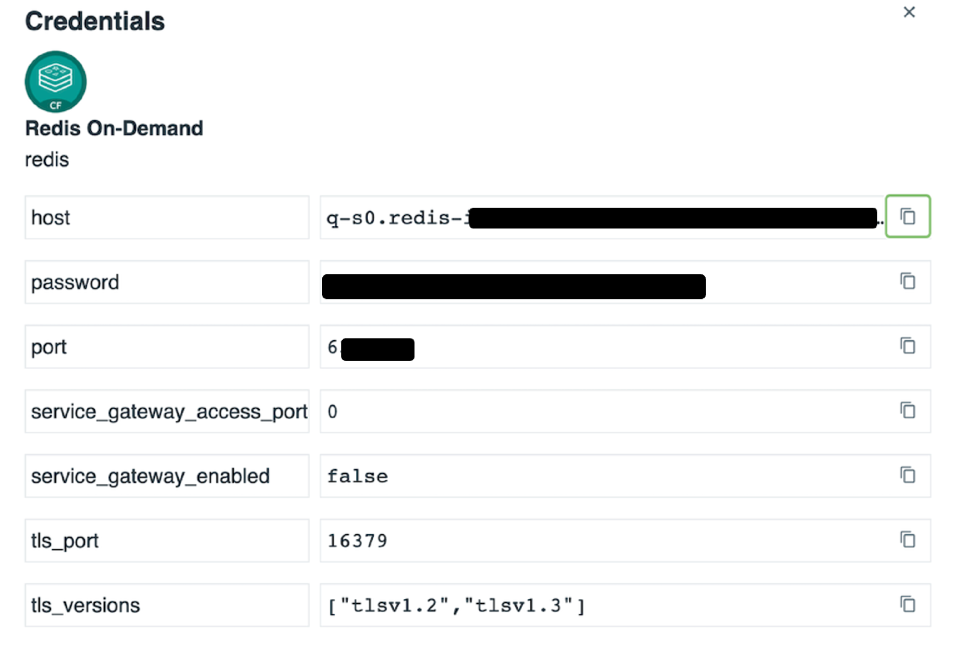Select the tls_port value 16379
The height and width of the screenshot is (648, 953).
pyautogui.click(x=358, y=541)
